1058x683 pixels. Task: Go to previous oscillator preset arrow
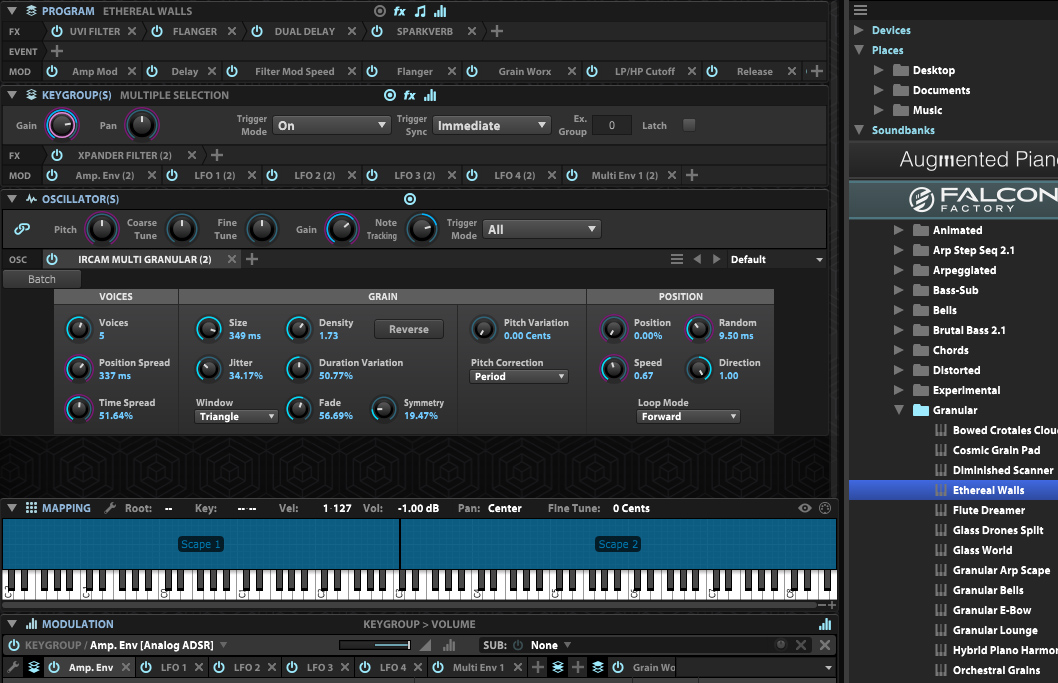pos(697,259)
